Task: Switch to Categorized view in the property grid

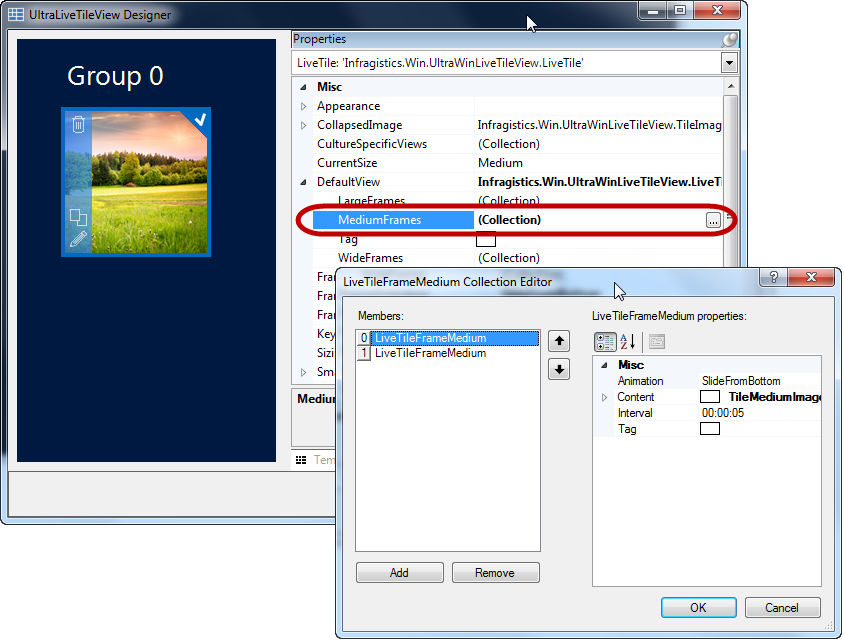Action: pyautogui.click(x=605, y=341)
